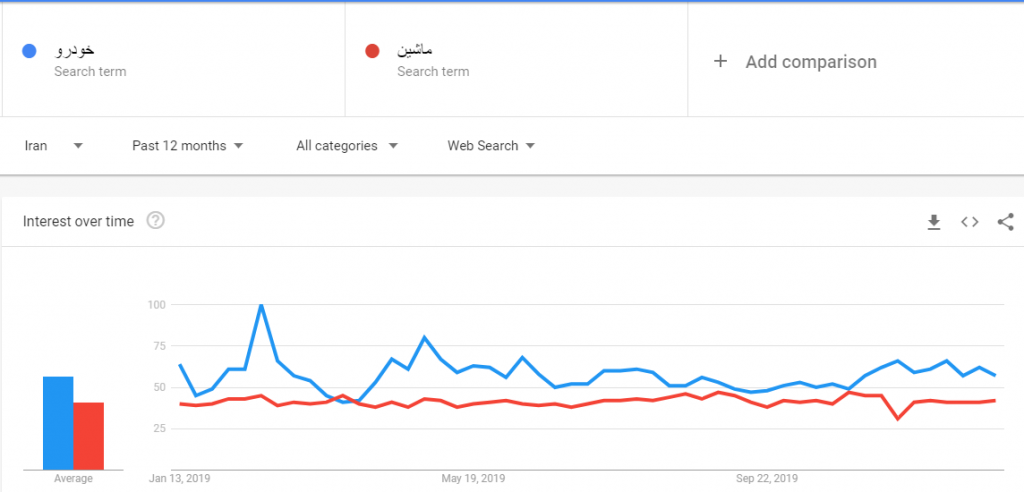Open the Iran region dropdown
Screen dimensions: 1024x492
[x=54, y=146]
